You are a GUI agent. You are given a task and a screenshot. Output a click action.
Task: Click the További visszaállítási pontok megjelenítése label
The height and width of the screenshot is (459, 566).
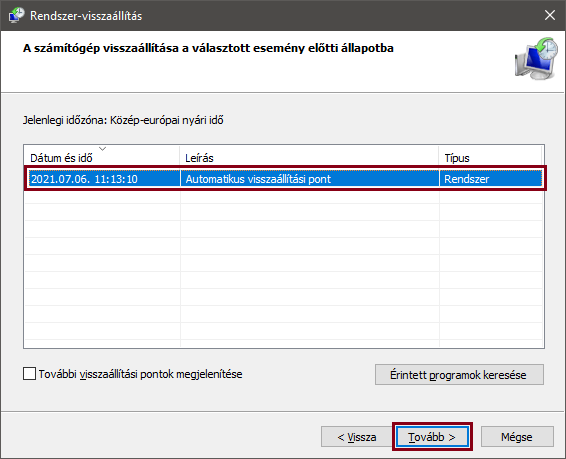[140, 374]
